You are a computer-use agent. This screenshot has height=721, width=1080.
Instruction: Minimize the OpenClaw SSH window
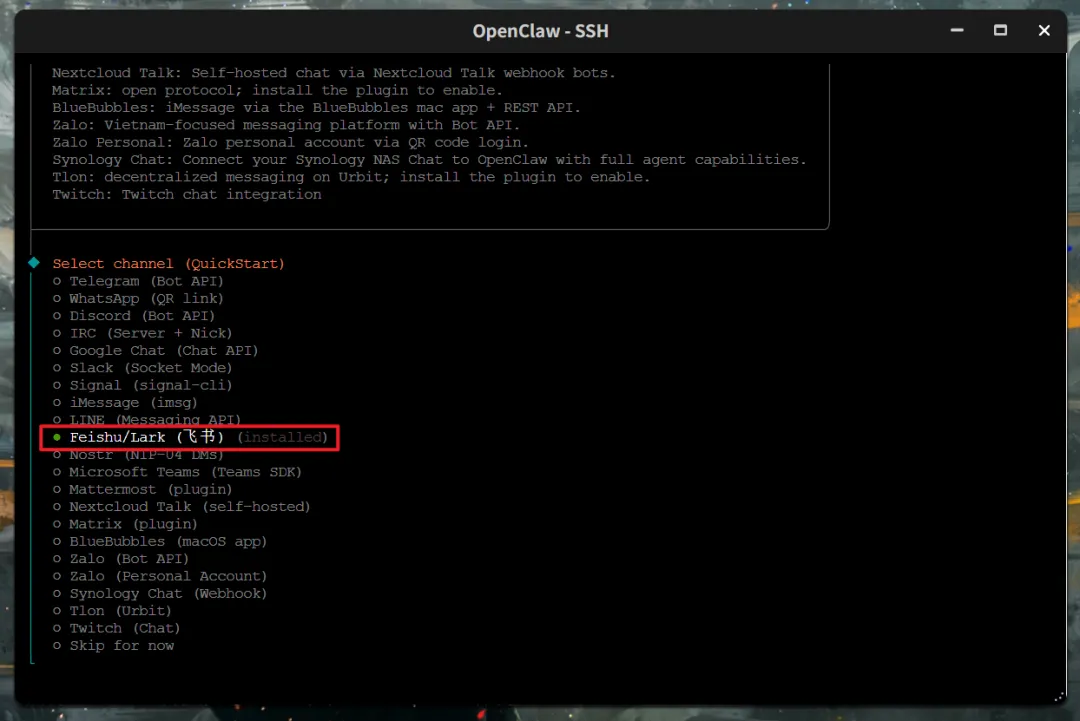[957, 30]
